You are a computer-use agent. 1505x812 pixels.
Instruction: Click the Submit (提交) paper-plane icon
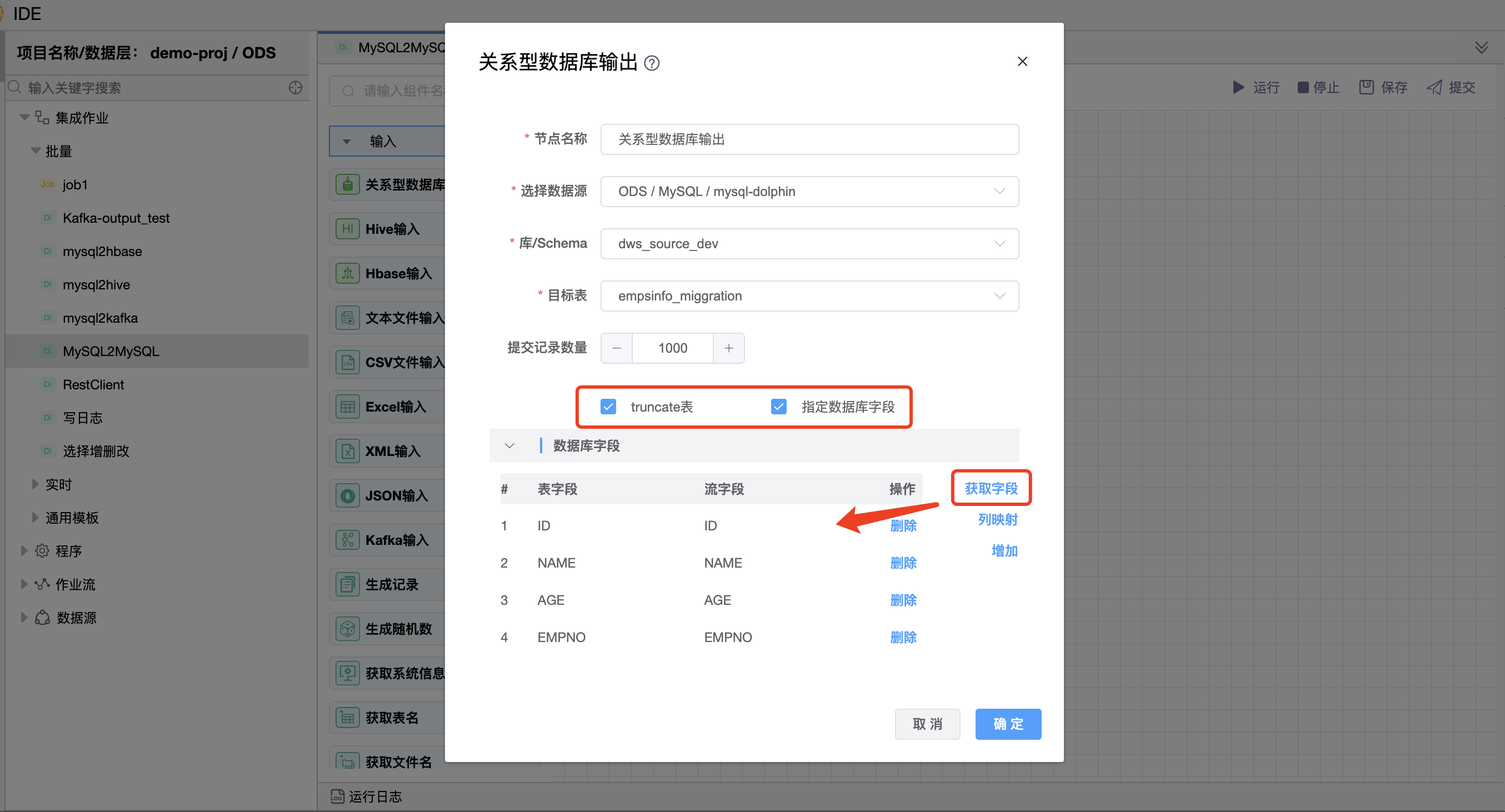click(1434, 88)
